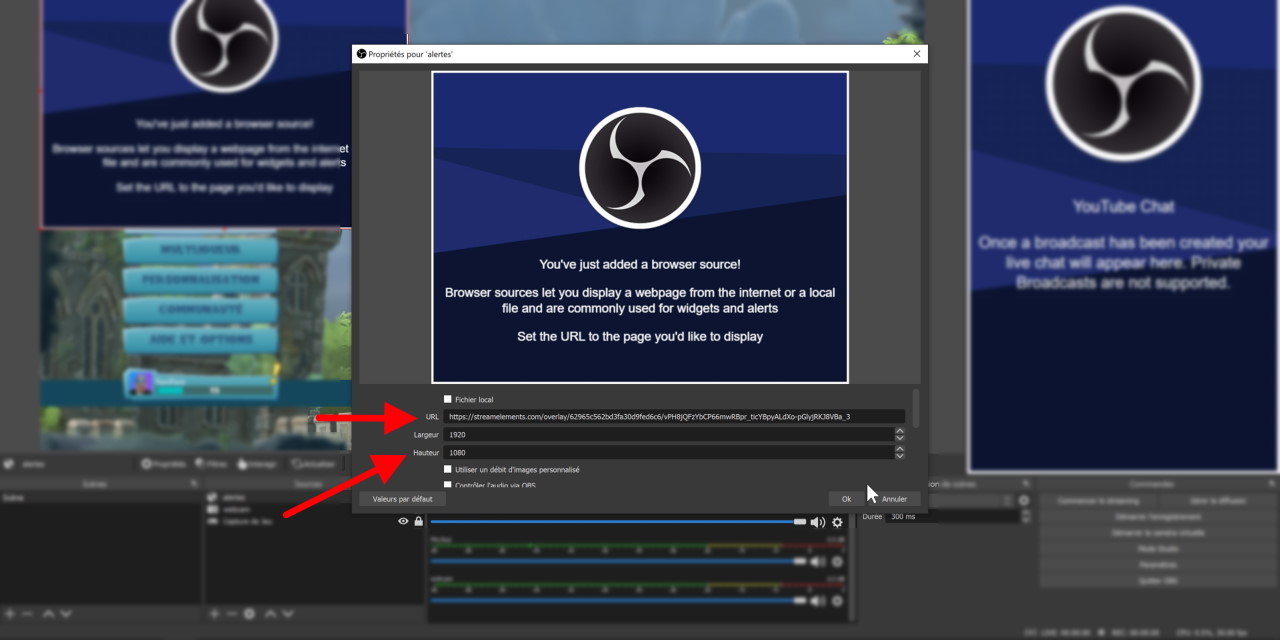
Task: Decrease Hauteur using the down arrow
Action: 900,456
